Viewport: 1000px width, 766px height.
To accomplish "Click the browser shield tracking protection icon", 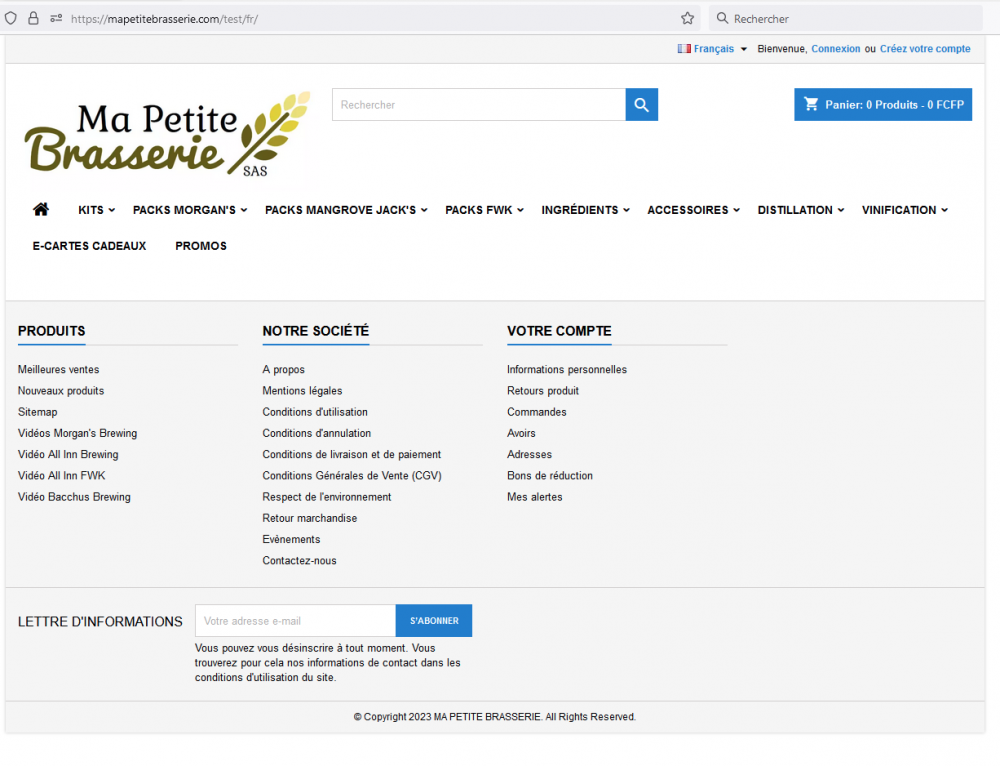I will [x=11, y=18].
